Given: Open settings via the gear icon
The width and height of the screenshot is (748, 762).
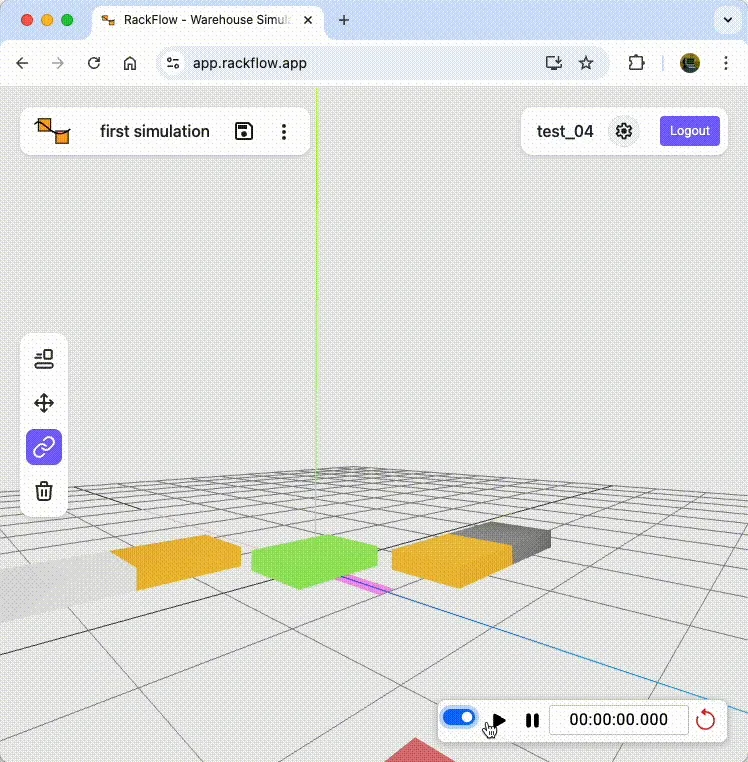Looking at the screenshot, I should pyautogui.click(x=625, y=131).
